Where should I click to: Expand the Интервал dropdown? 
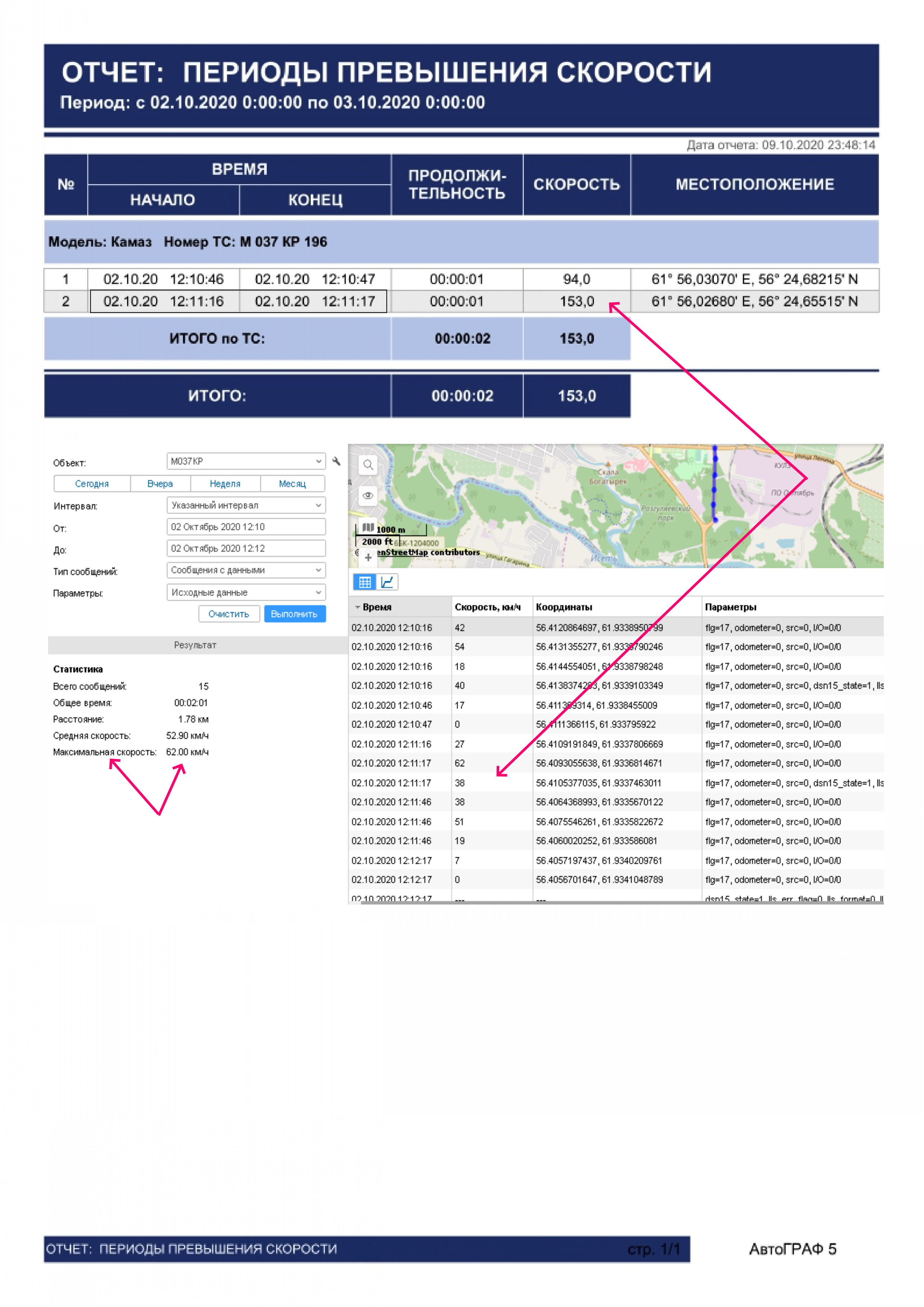246,505
